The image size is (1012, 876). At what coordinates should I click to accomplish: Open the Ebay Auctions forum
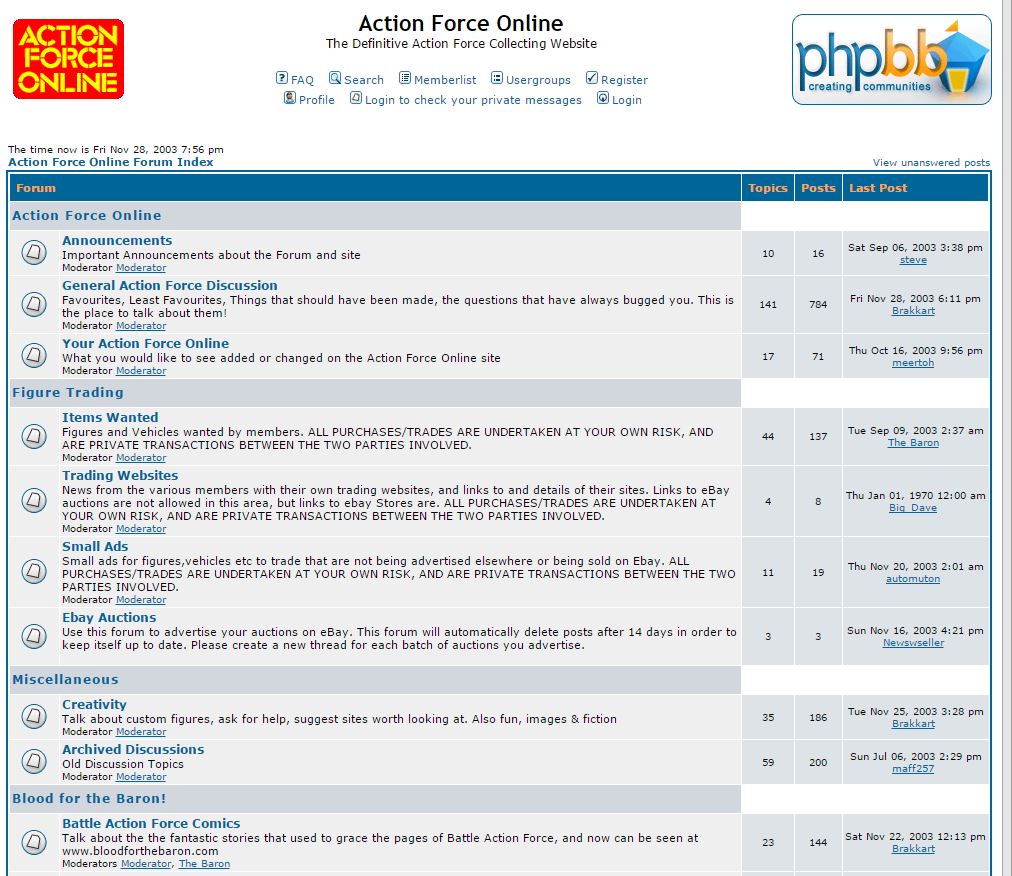click(x=109, y=618)
